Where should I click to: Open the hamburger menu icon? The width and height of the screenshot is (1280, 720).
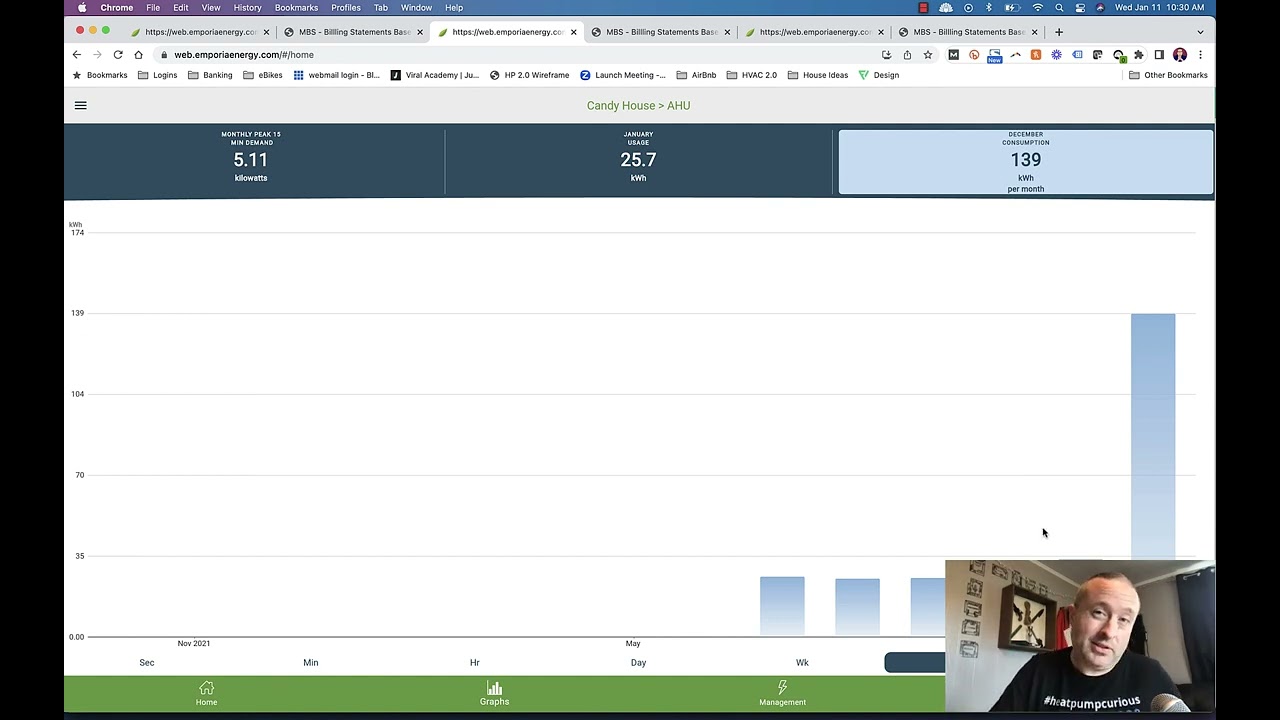pyautogui.click(x=81, y=105)
